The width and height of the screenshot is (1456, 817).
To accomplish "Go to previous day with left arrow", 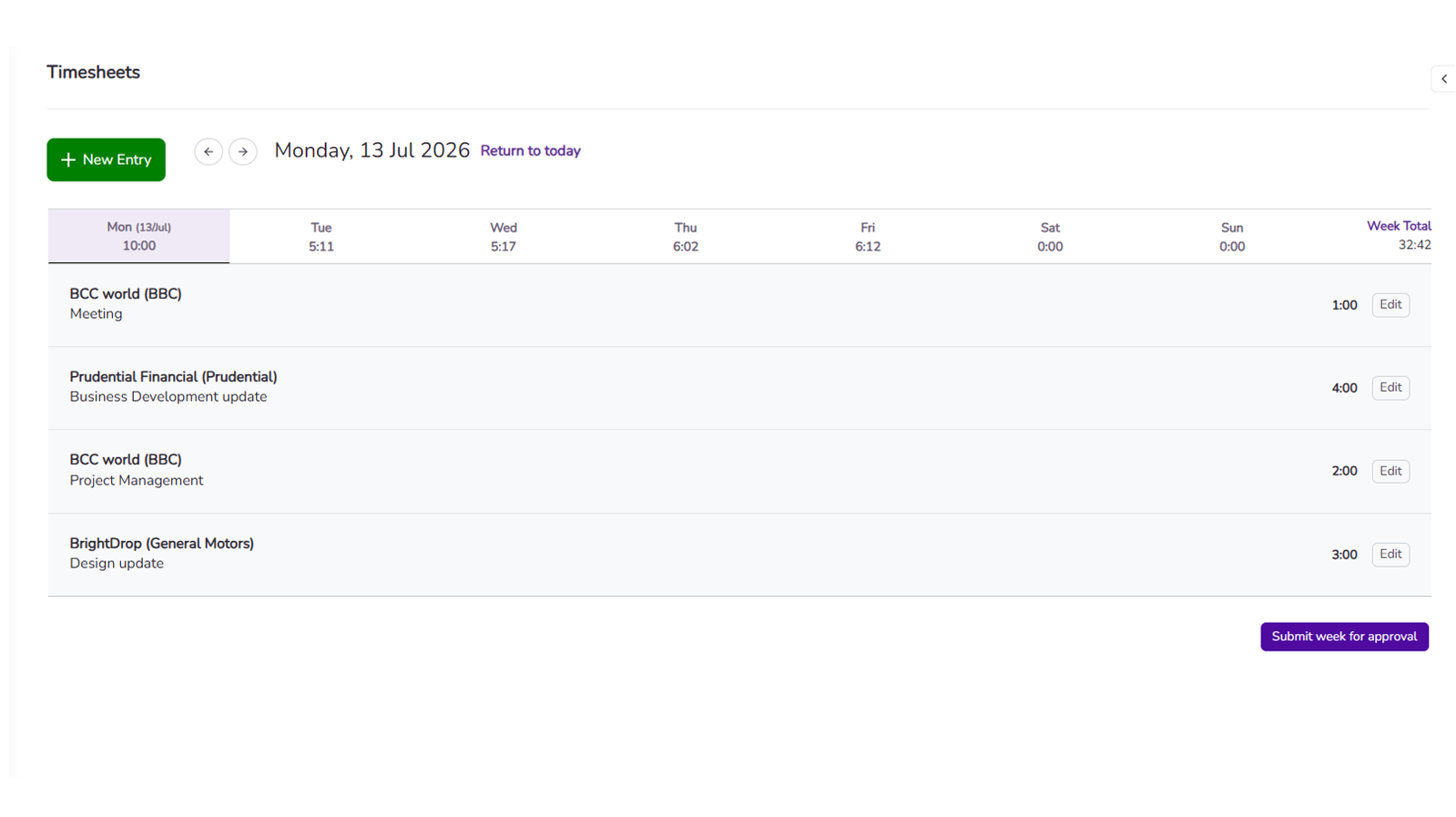I will click(x=209, y=151).
